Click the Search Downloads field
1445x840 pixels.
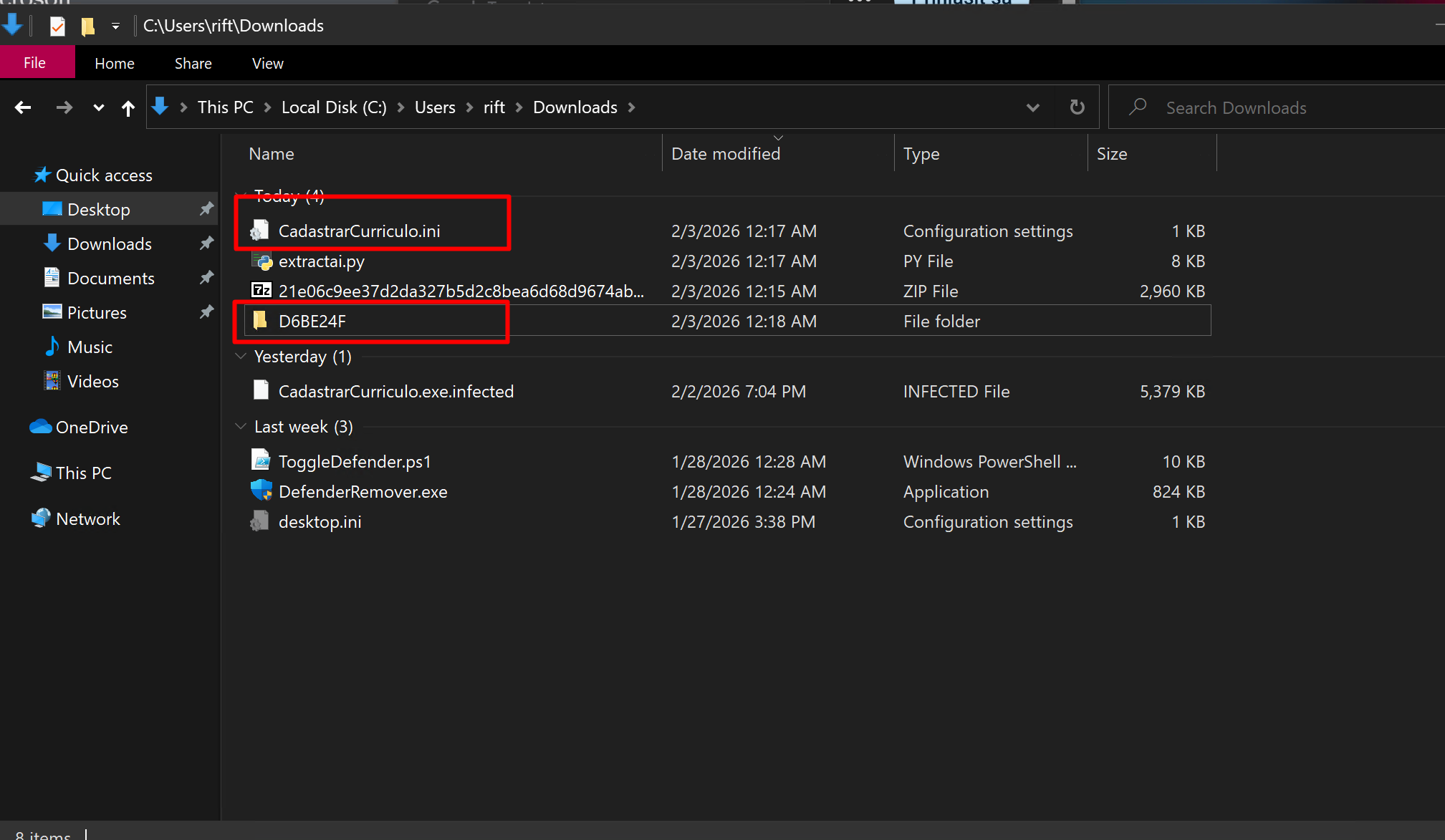1276,107
